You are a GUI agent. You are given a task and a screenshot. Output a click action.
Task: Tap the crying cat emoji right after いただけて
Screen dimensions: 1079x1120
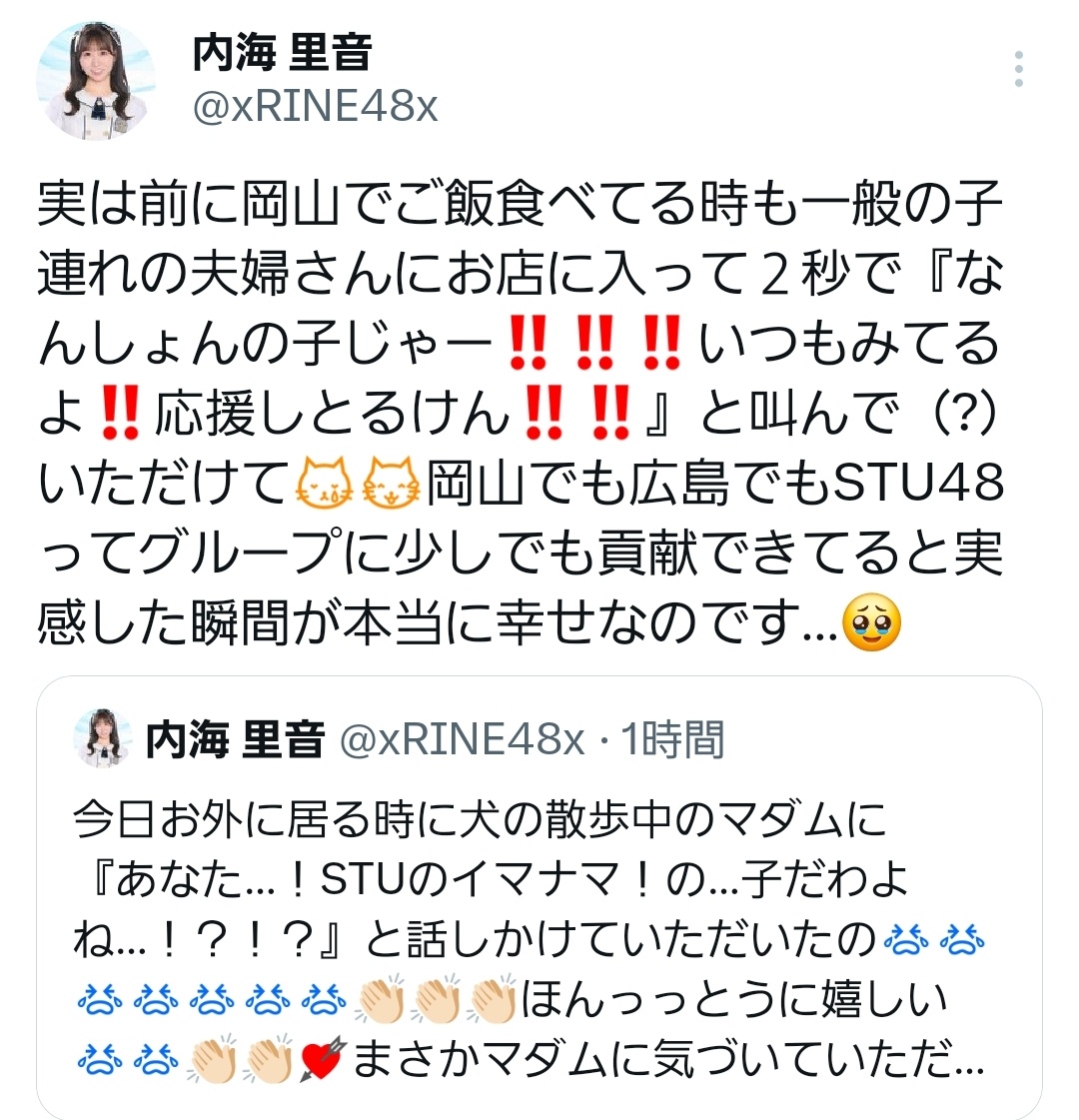(x=324, y=483)
